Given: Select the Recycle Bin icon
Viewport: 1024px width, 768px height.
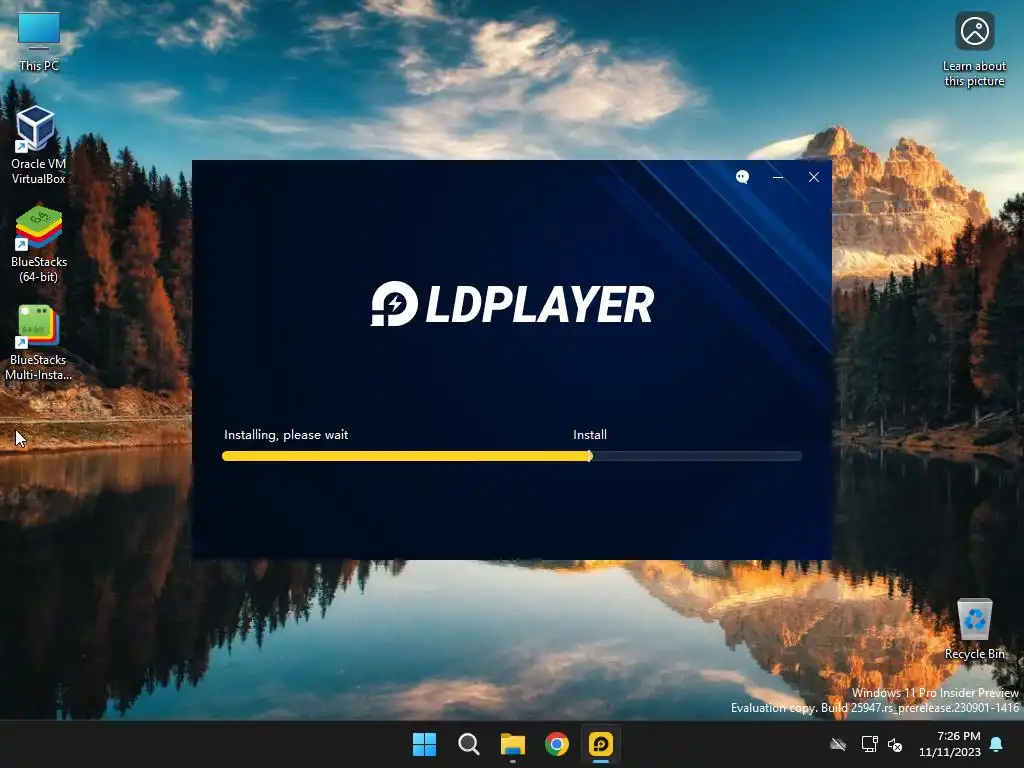Looking at the screenshot, I should click(974, 630).
